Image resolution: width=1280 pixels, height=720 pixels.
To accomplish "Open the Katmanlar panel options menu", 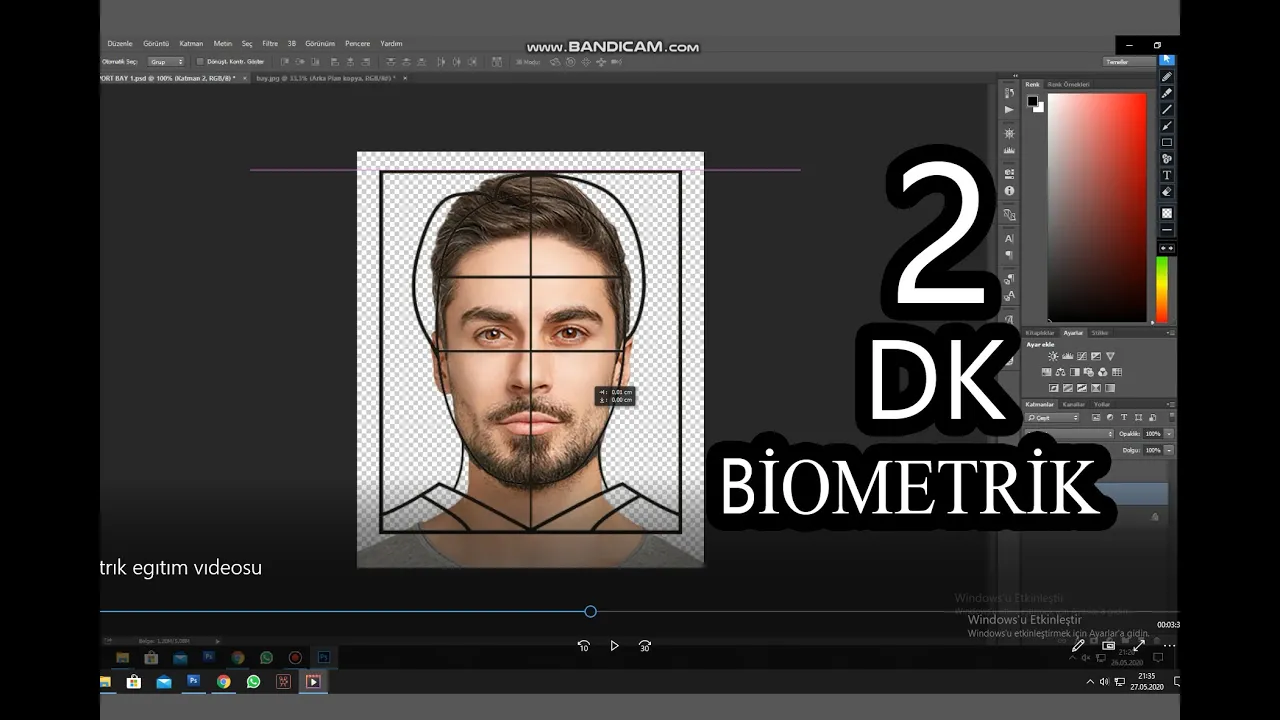I will [x=1171, y=404].
